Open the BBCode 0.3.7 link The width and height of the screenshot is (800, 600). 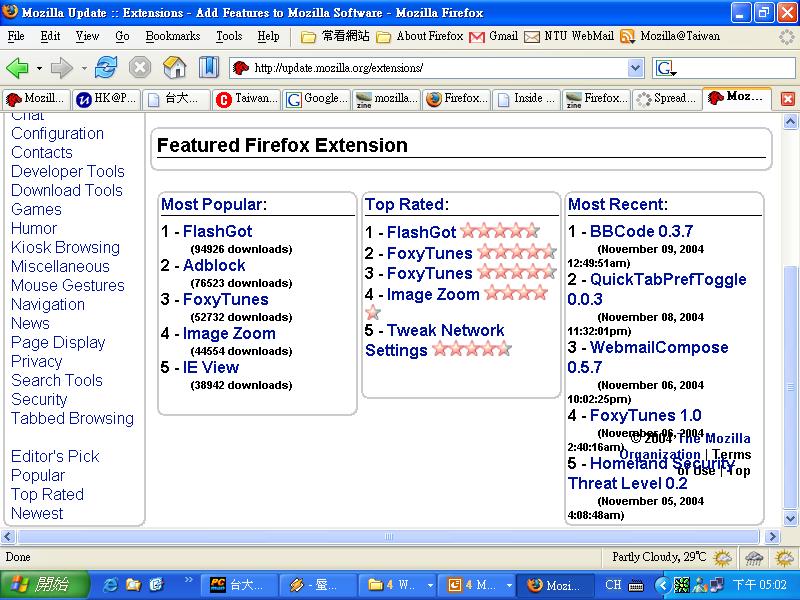(x=641, y=231)
